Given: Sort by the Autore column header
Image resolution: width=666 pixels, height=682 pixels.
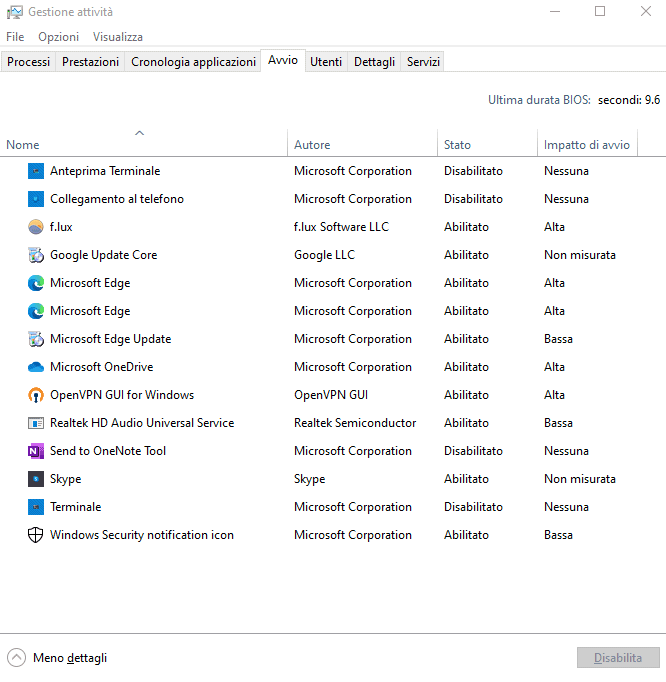Looking at the screenshot, I should [x=362, y=143].
